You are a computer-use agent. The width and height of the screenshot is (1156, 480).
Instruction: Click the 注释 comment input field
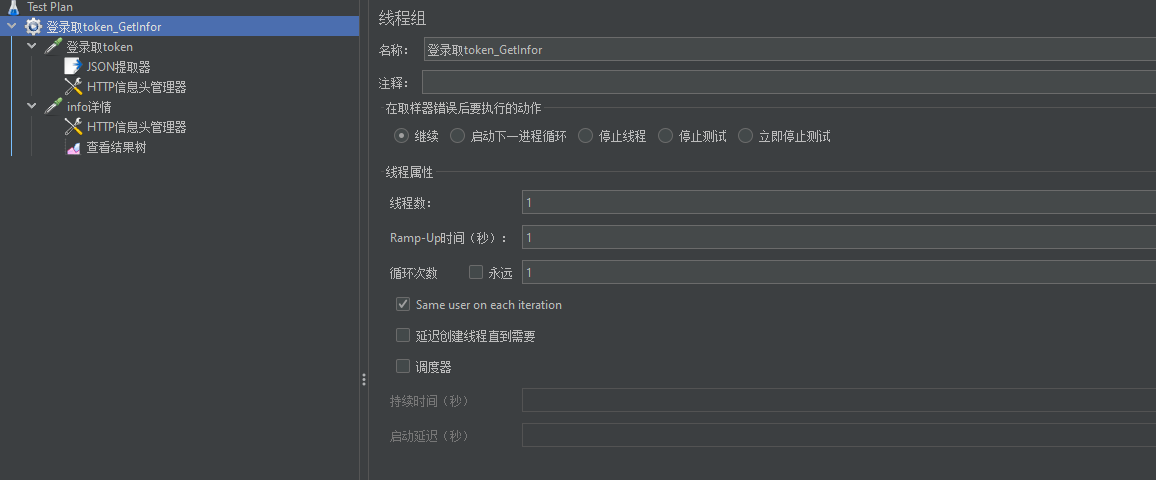tap(789, 82)
